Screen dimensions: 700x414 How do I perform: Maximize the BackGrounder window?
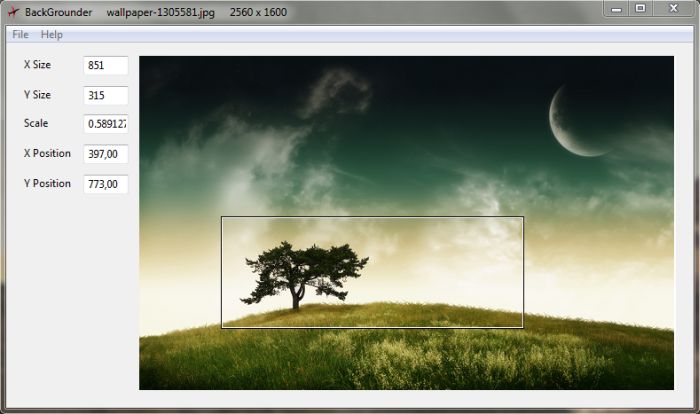(x=641, y=8)
